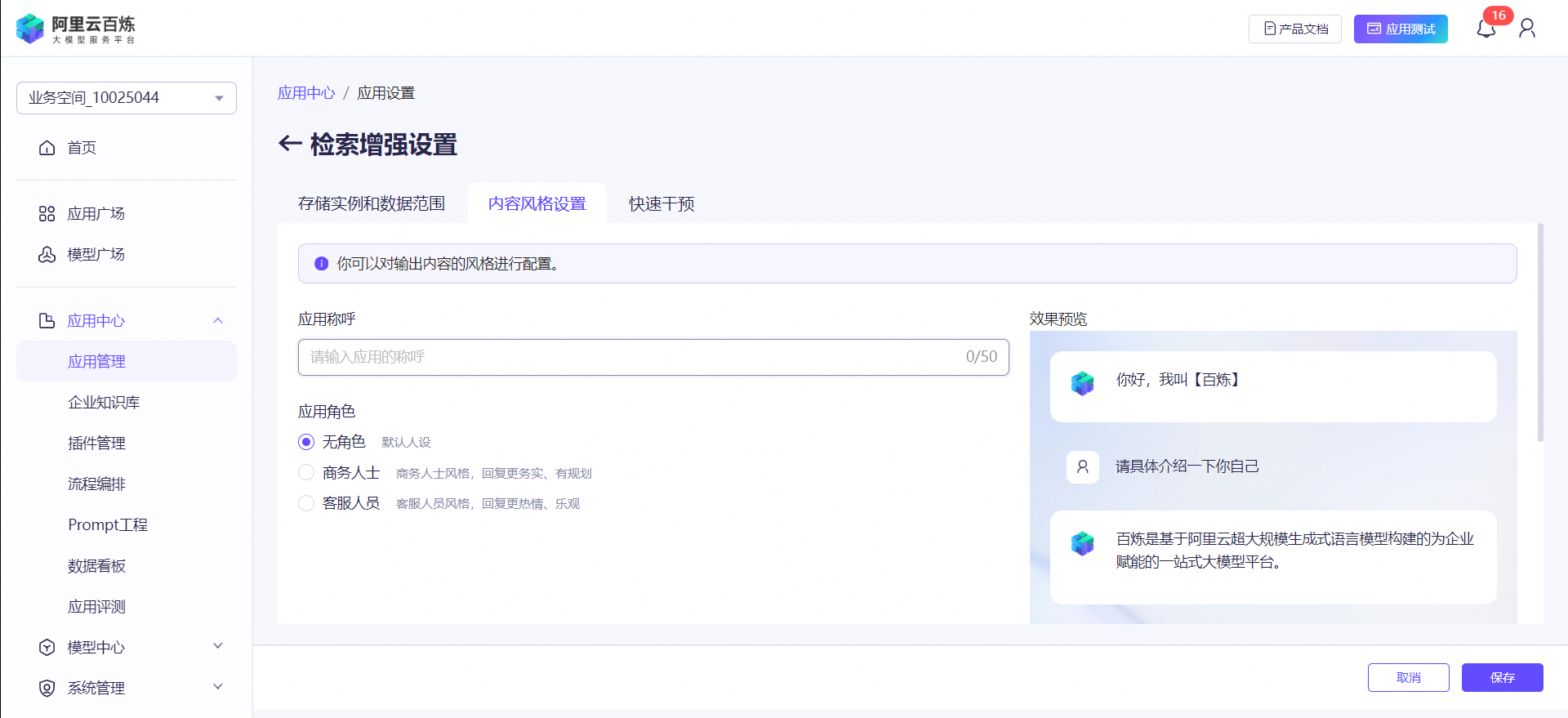The width and height of the screenshot is (1568, 718).
Task: Click the 请具体介绍一下你自己 preview message
Action: click(x=1187, y=466)
